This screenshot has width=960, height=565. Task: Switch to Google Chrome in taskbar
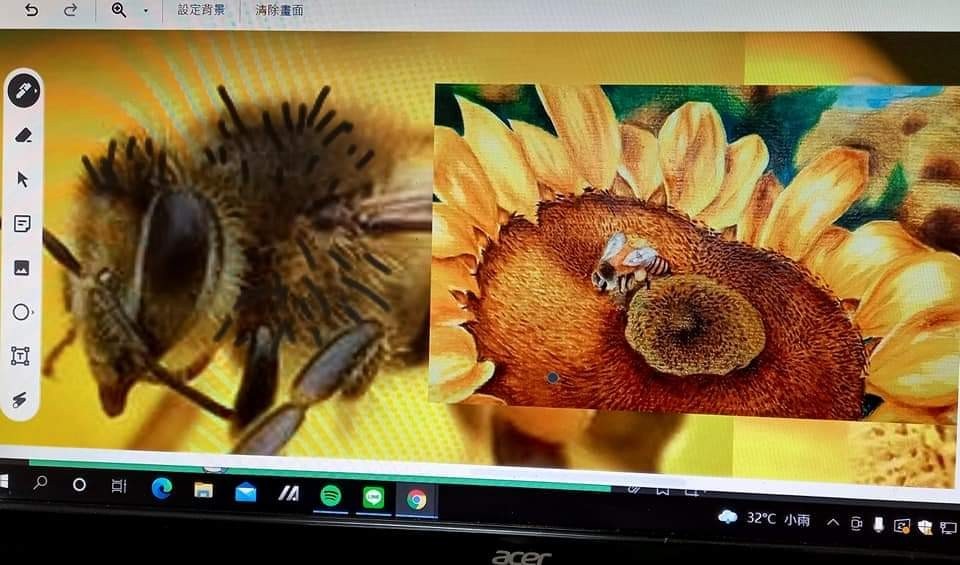coord(416,500)
